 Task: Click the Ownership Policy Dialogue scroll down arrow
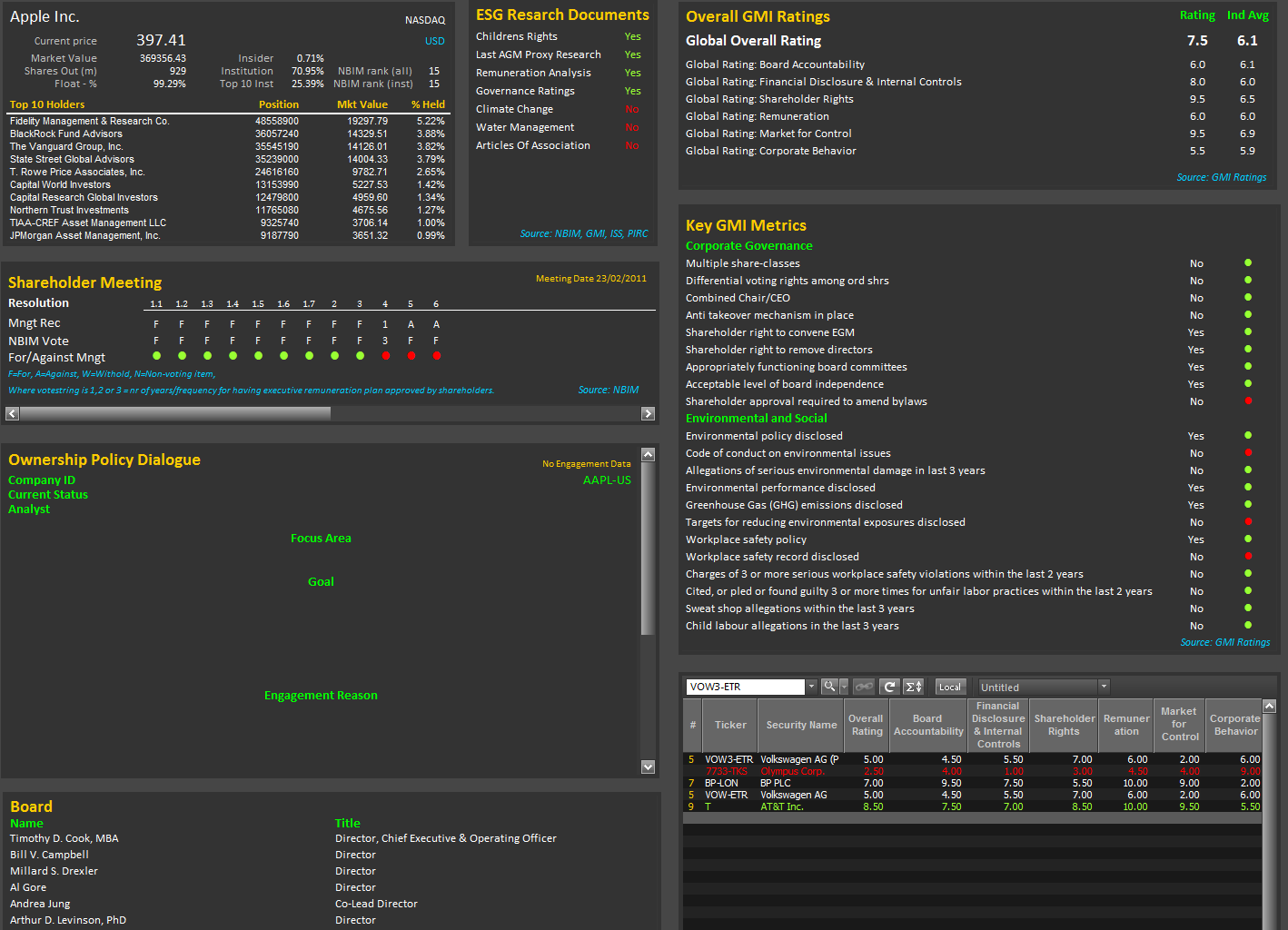point(648,767)
